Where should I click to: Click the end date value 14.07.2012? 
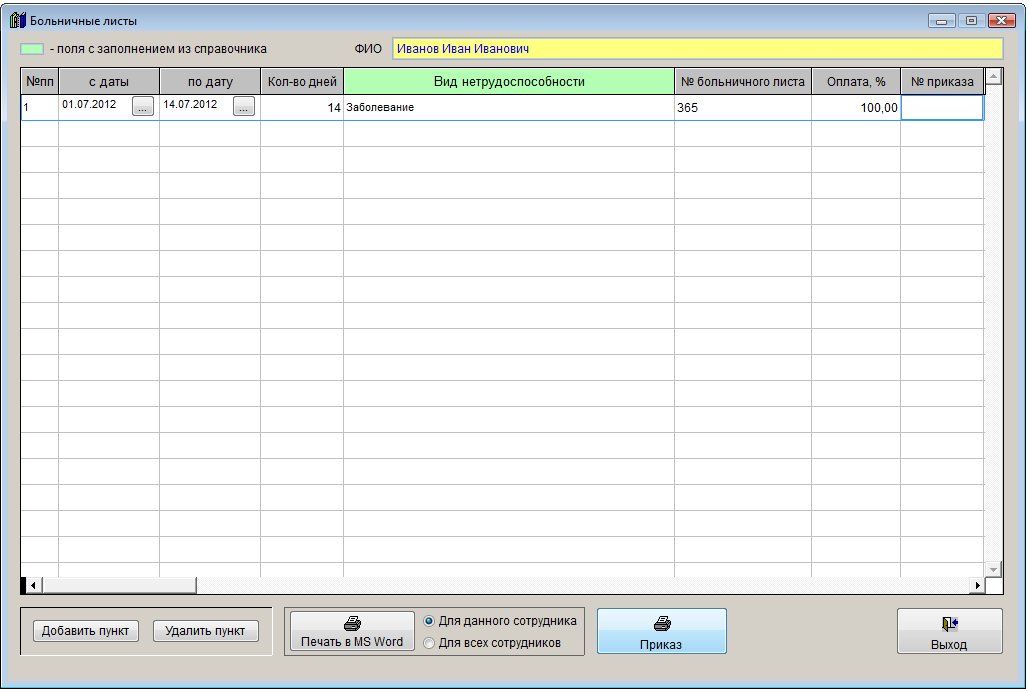click(x=190, y=104)
